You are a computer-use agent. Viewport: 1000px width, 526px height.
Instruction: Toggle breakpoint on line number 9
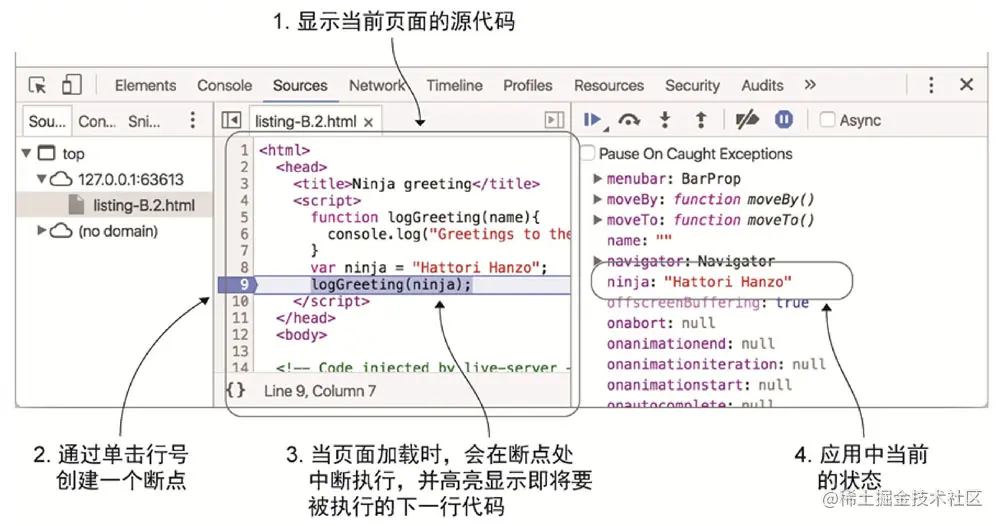[244, 284]
